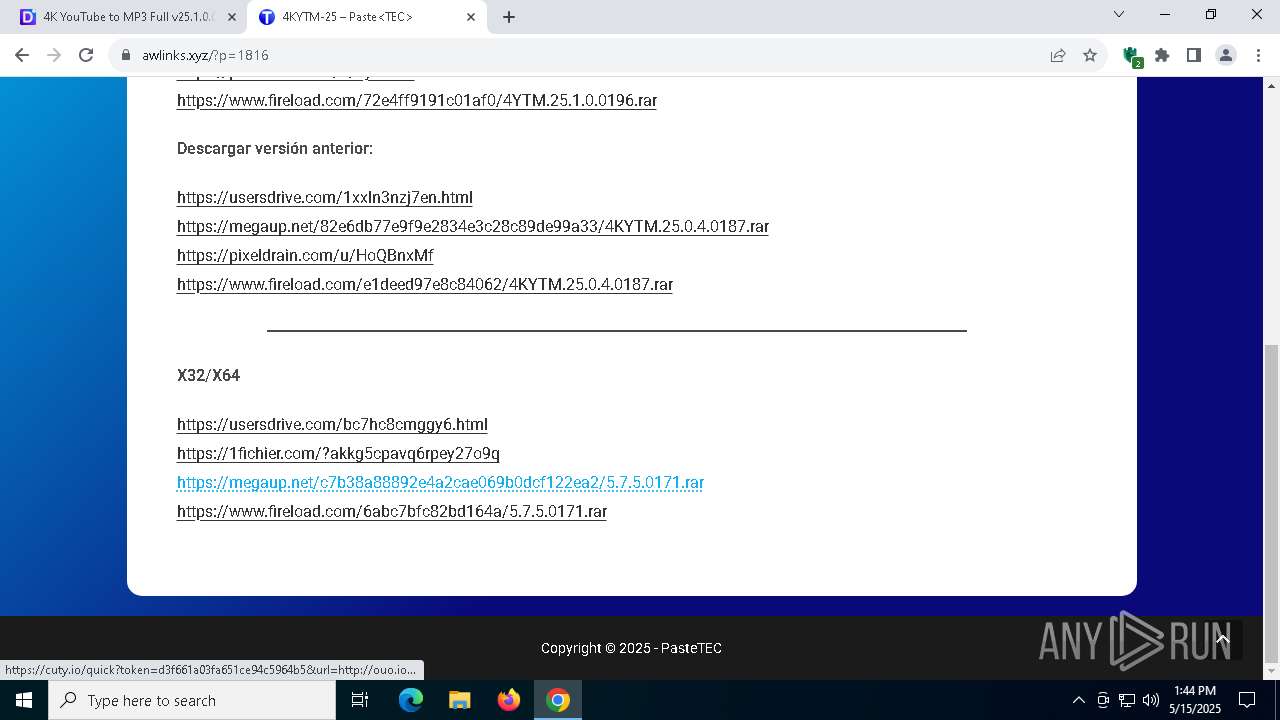Open the Extensions puzzle icon
Viewport: 1280px width, 720px height.
coord(1162,55)
